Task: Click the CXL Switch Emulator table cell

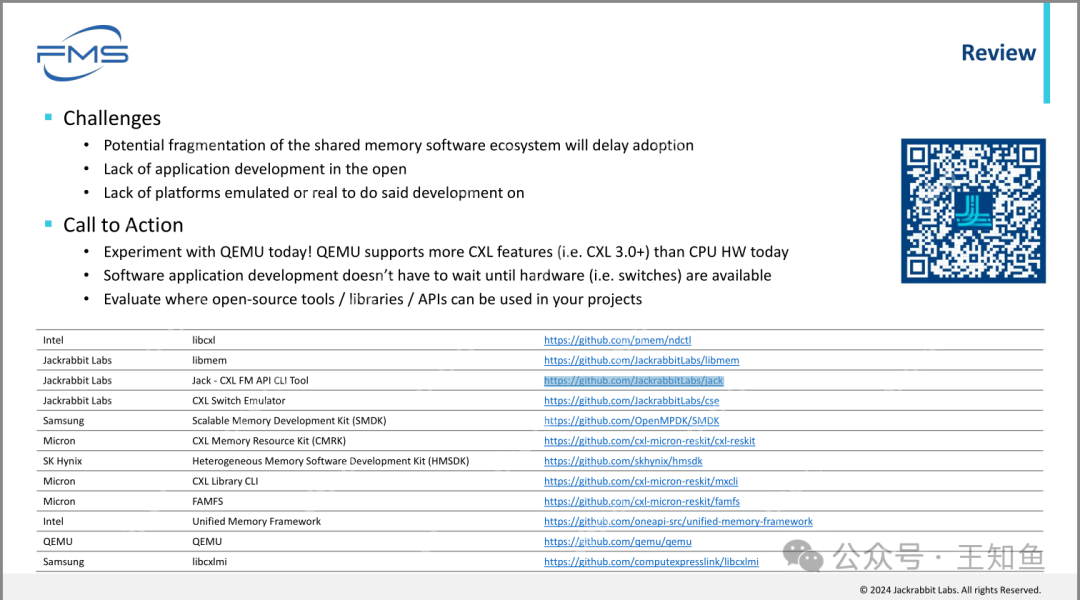Action: point(240,401)
